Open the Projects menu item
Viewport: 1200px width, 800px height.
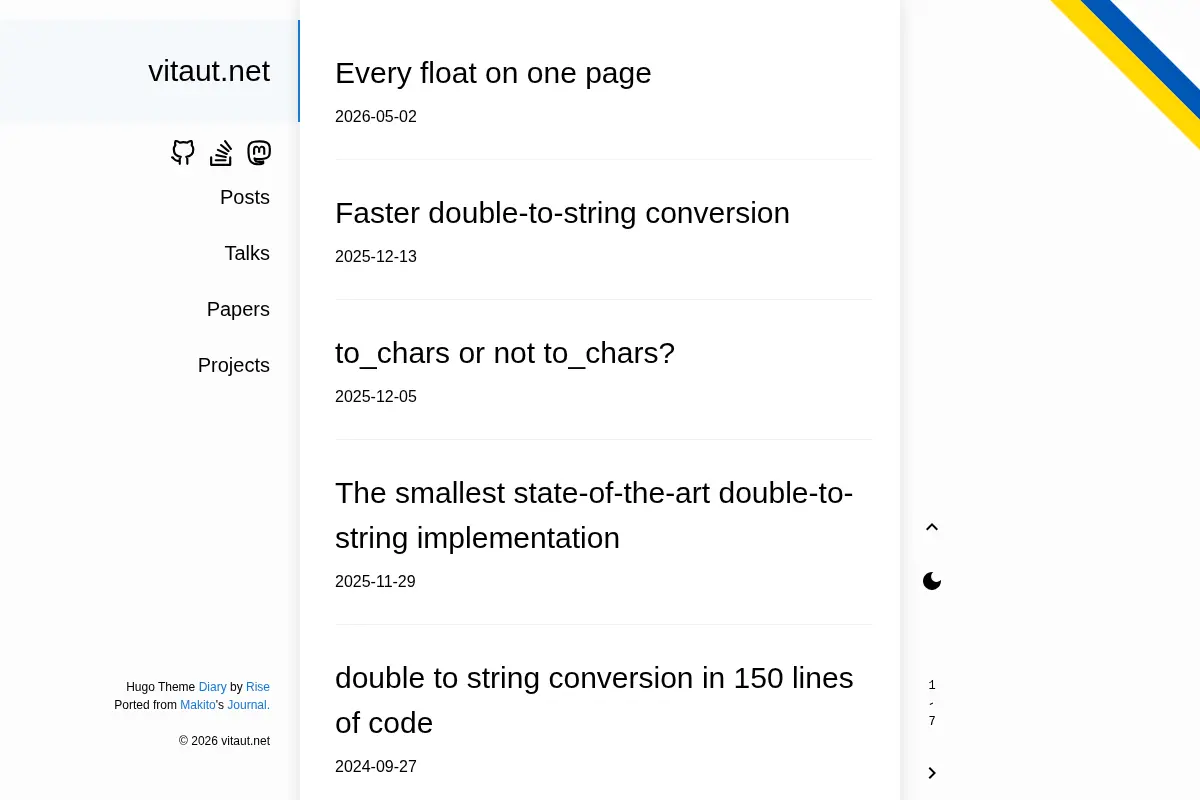(234, 365)
